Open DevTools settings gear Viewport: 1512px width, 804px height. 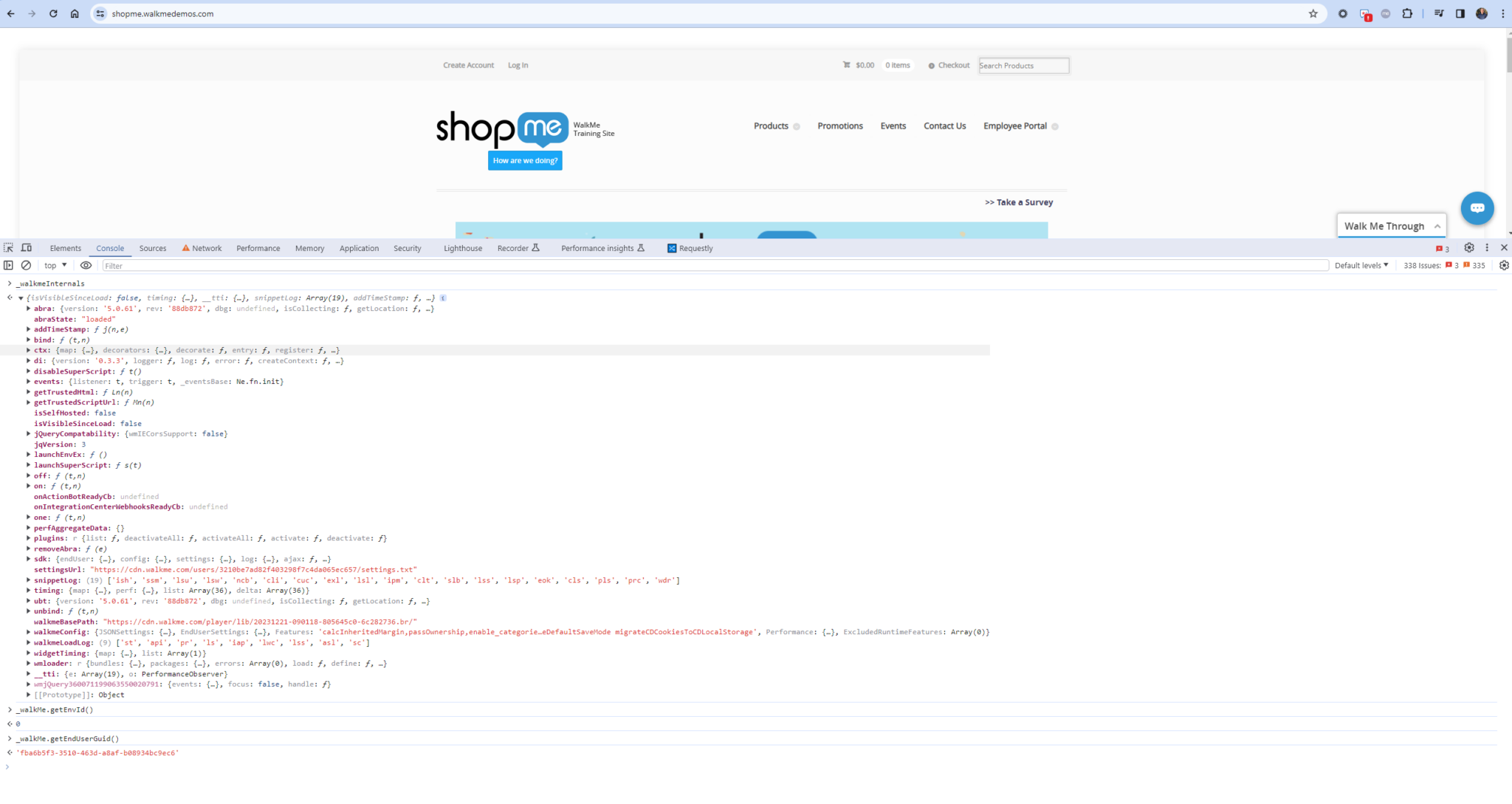click(1468, 247)
